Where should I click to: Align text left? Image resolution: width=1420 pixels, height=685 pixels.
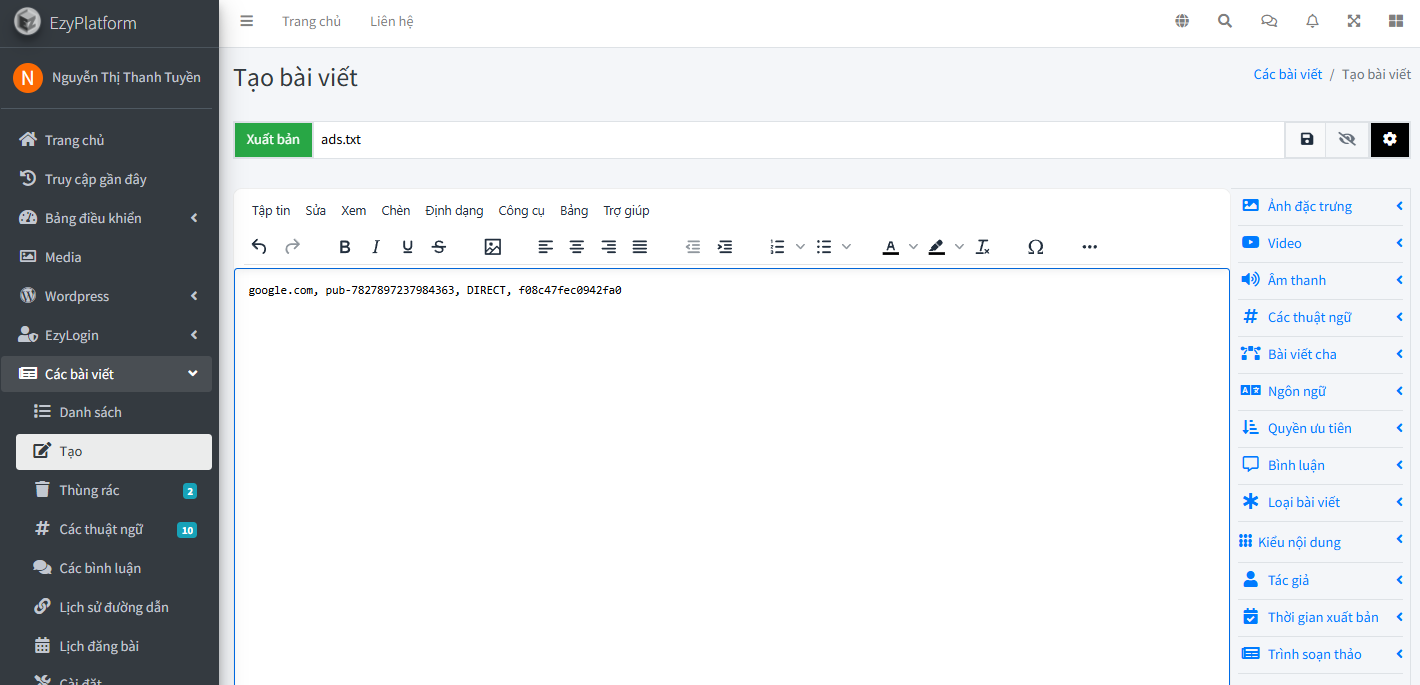coord(545,247)
